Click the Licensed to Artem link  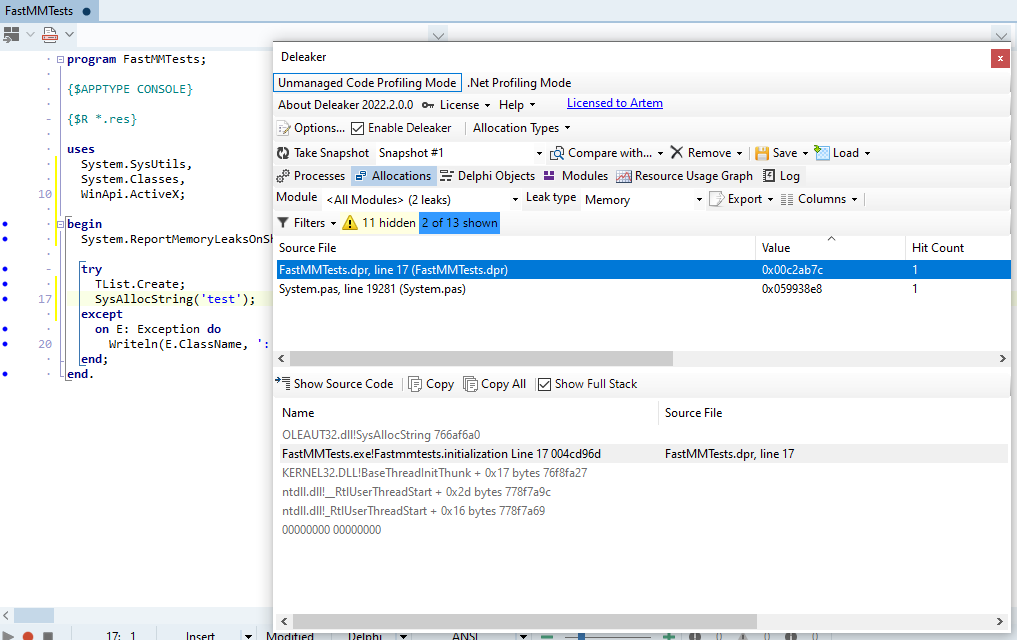point(614,103)
